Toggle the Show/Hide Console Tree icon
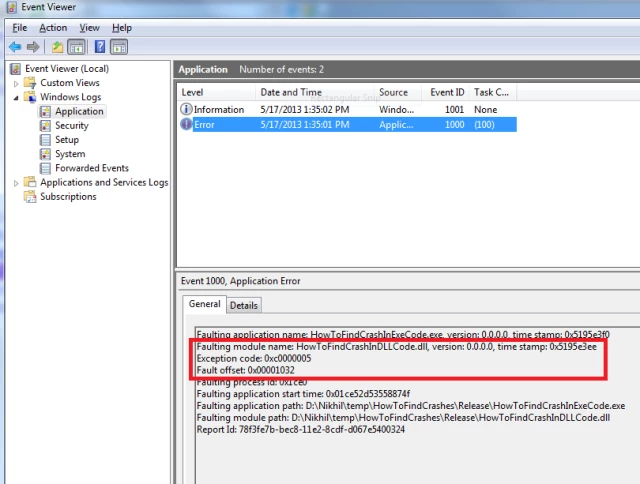 76,47
